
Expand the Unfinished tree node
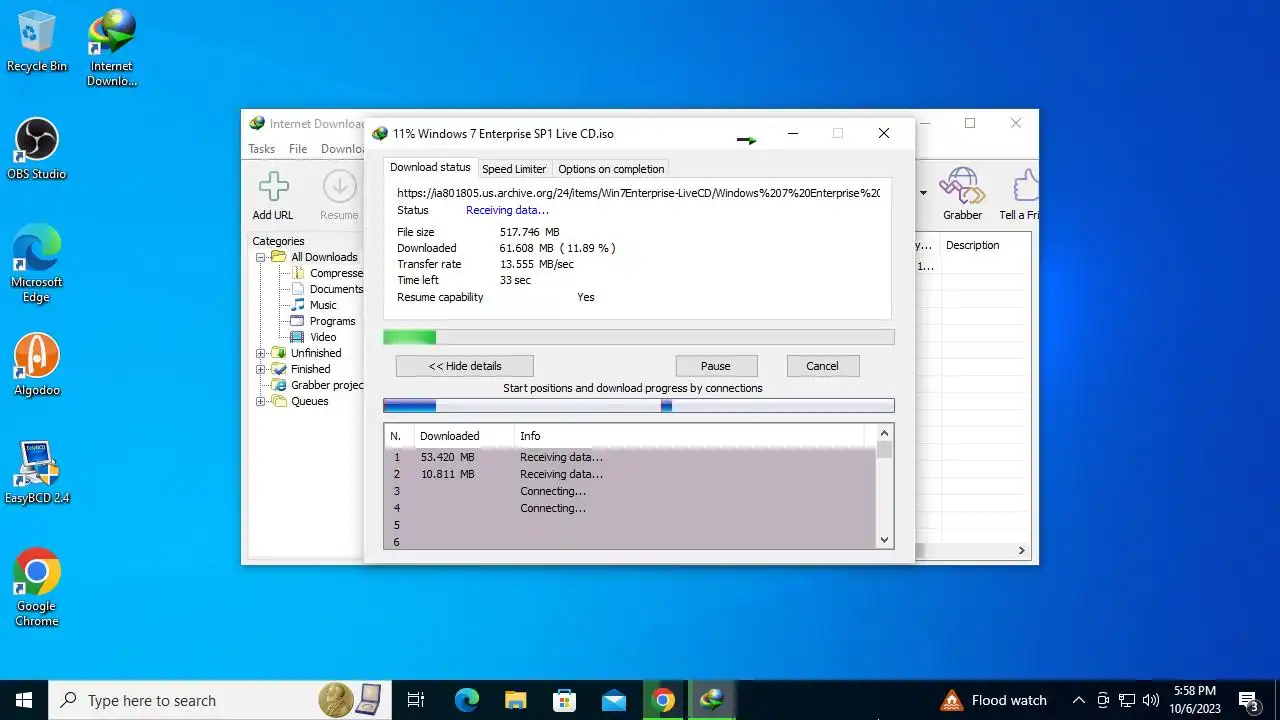pos(260,353)
